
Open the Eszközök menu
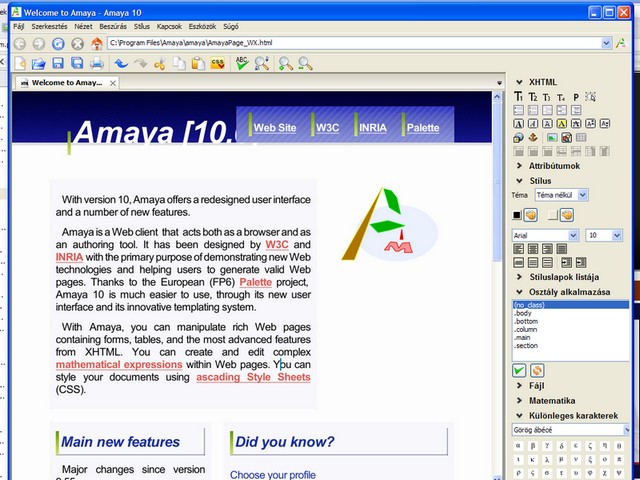pyautogui.click(x=202, y=27)
